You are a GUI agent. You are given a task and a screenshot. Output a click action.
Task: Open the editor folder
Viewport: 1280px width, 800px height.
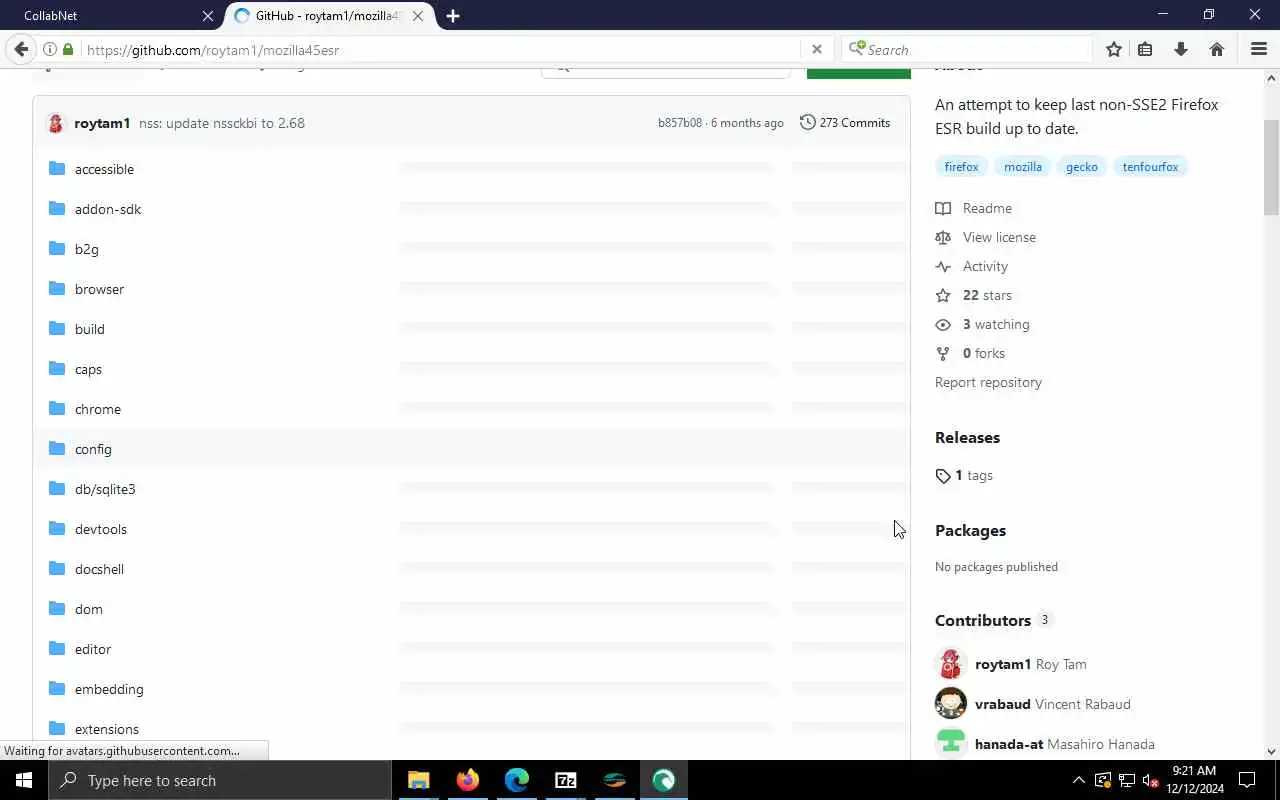tap(93, 649)
